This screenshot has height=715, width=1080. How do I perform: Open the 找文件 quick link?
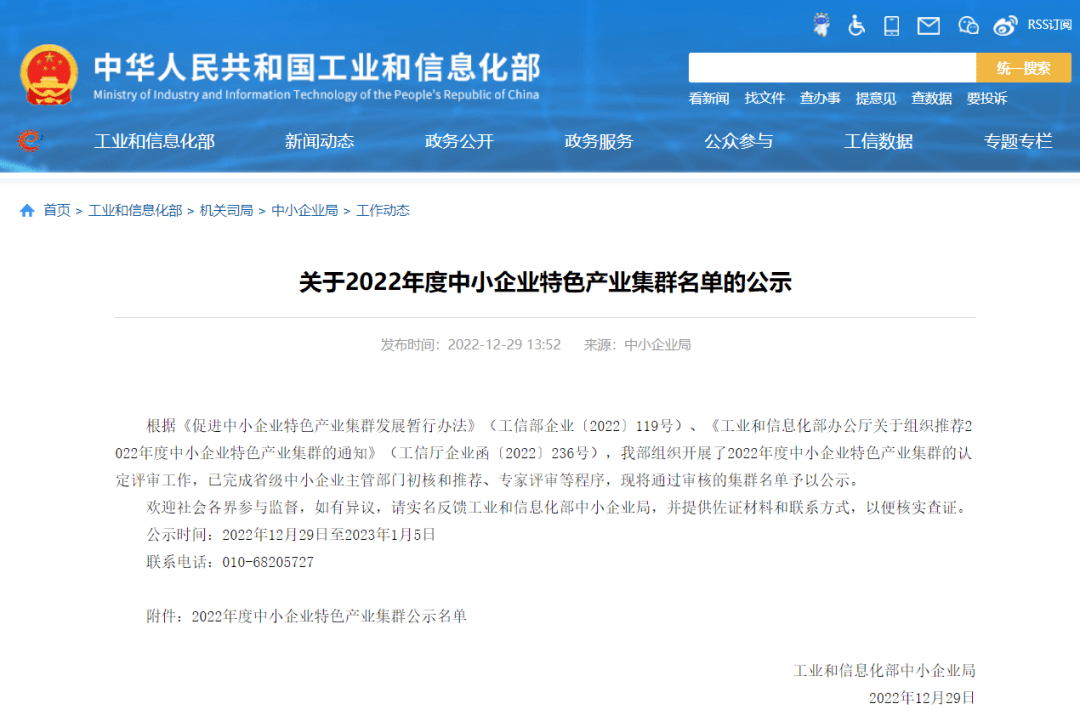click(x=765, y=99)
